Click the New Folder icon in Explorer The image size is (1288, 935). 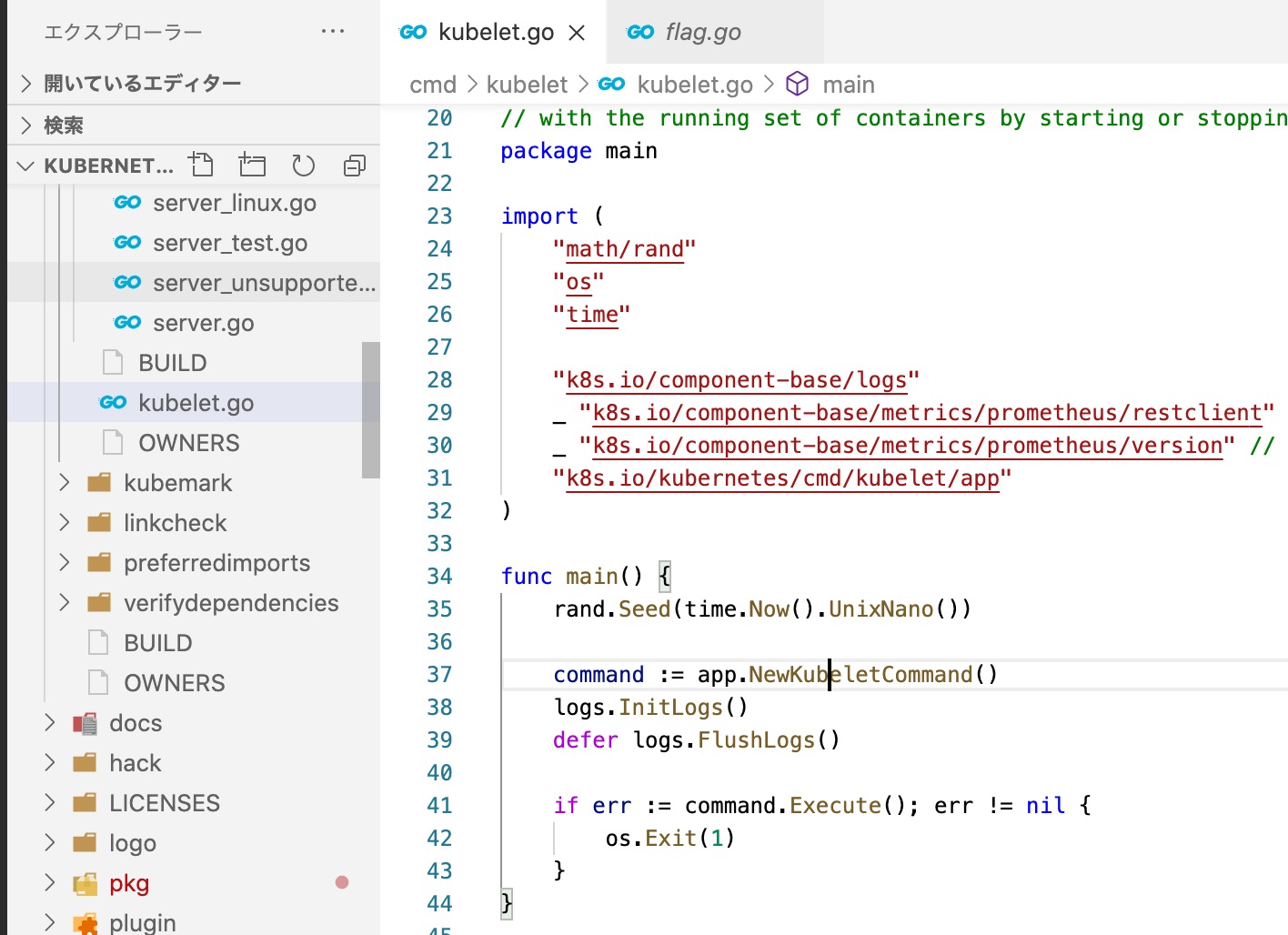252,165
